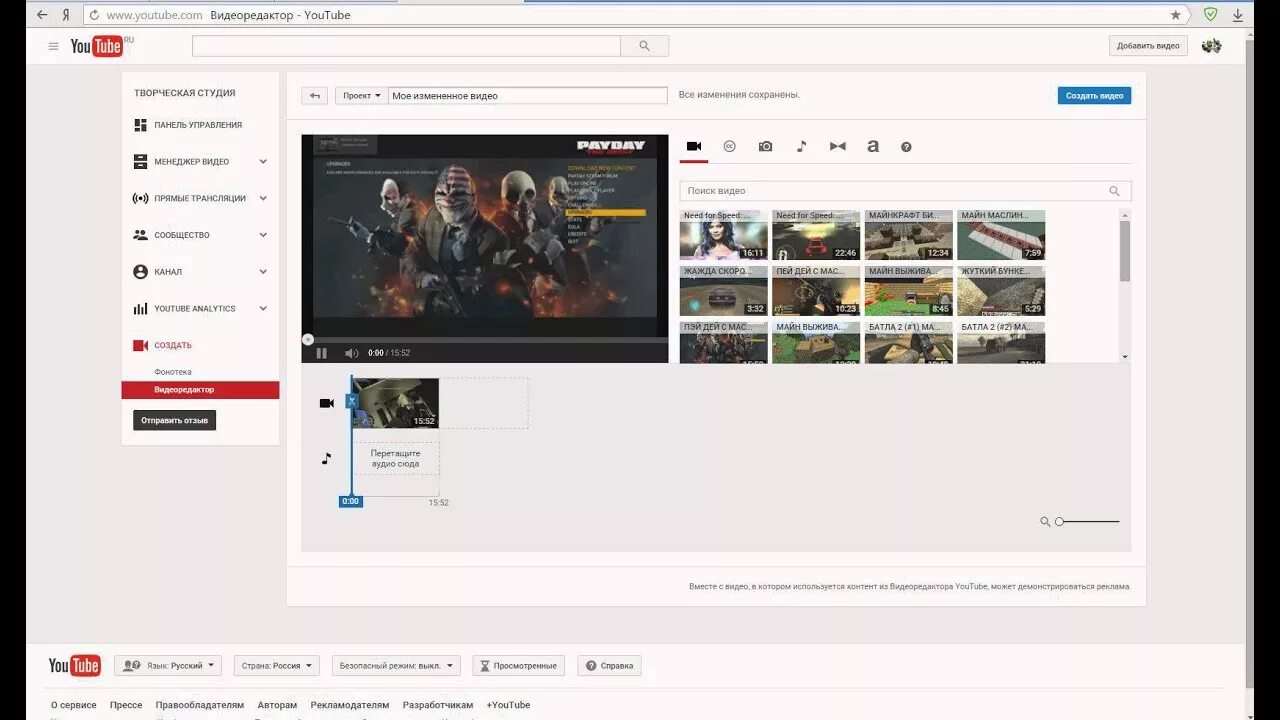Open the Создать sidebar section
The image size is (1280, 720).
pos(172,345)
